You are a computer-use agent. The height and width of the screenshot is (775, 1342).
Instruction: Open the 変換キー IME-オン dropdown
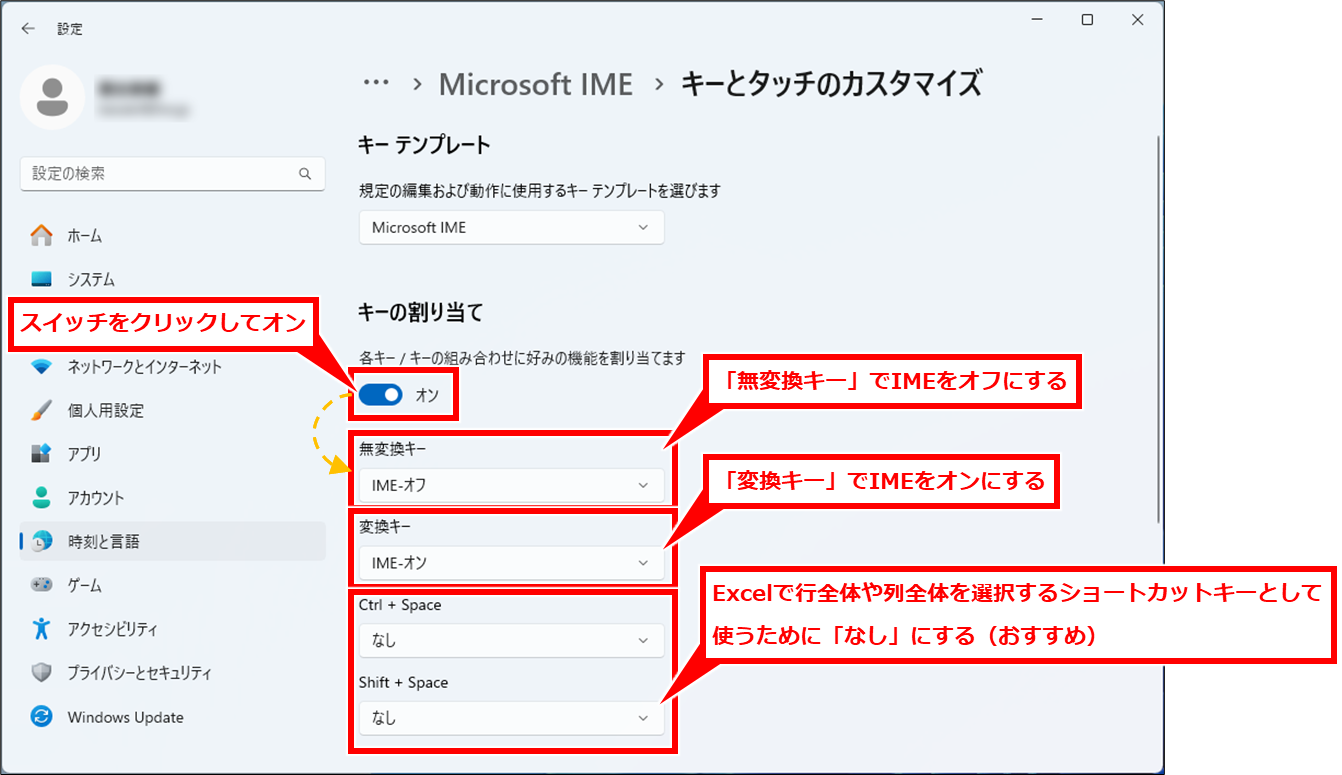511,563
